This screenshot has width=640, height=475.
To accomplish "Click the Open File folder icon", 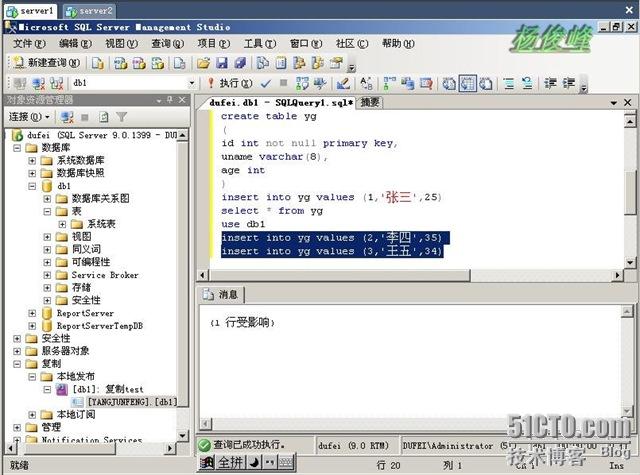I will click(203, 63).
